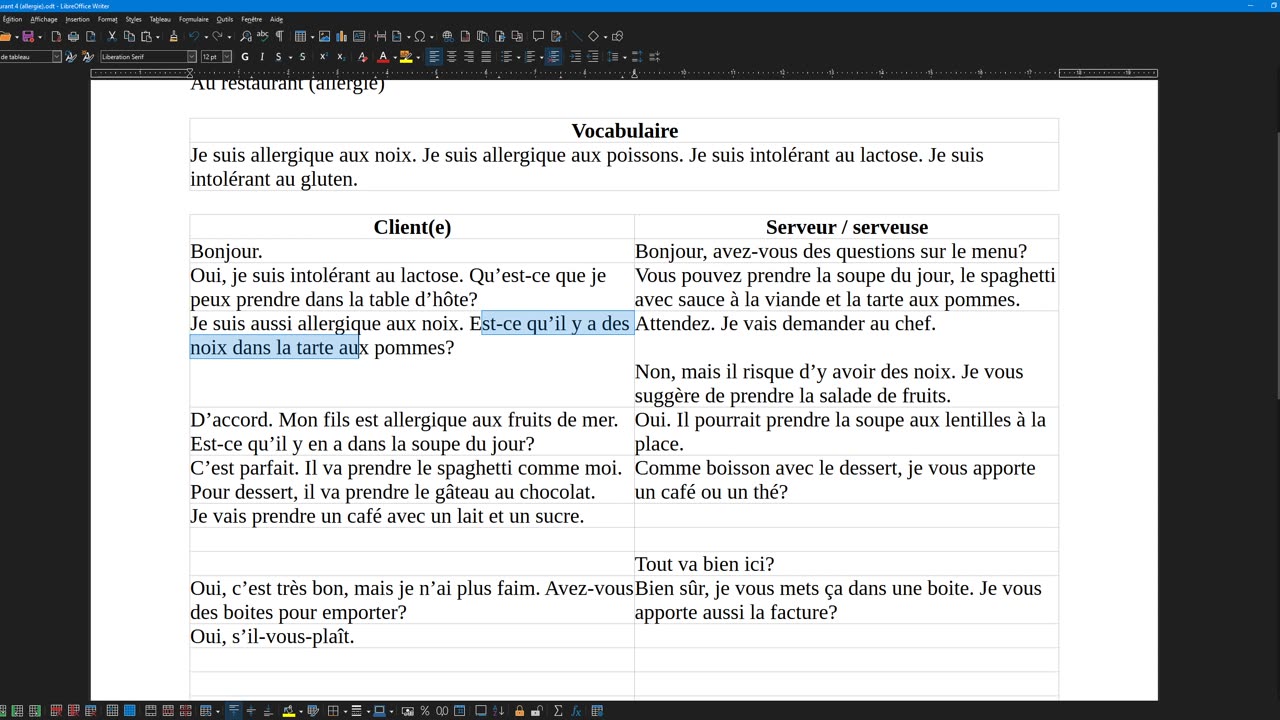
Task: Toggle Align Right paragraph button
Action: pos(469,57)
